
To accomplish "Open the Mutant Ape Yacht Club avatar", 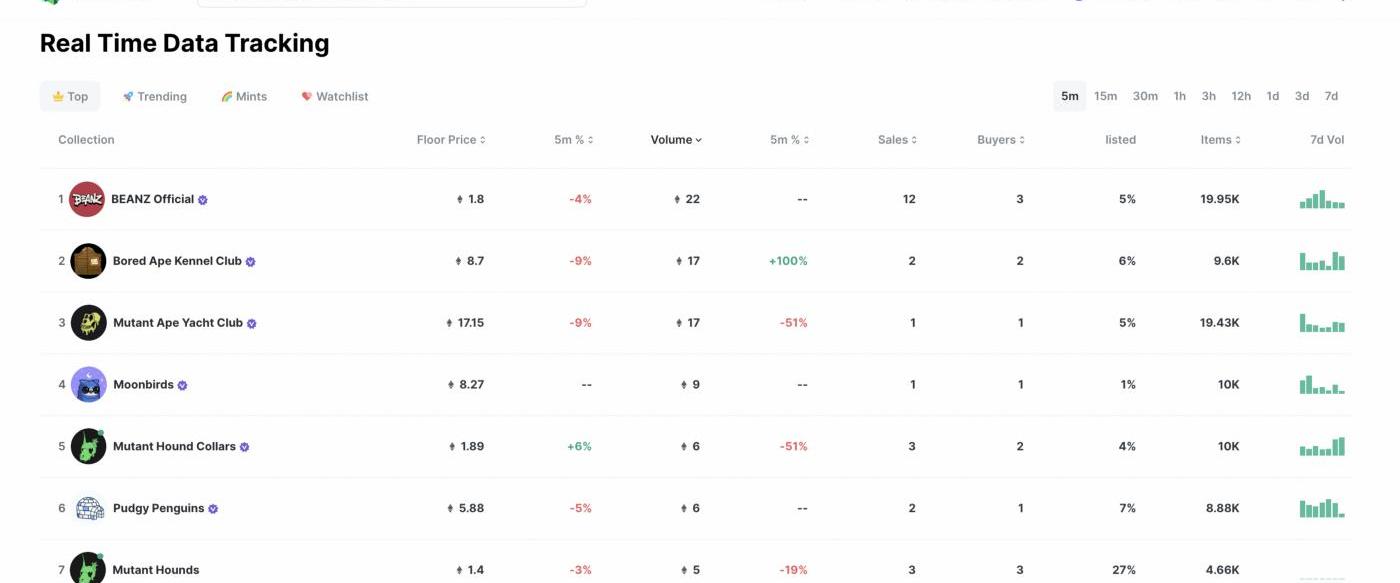I will pos(88,323).
